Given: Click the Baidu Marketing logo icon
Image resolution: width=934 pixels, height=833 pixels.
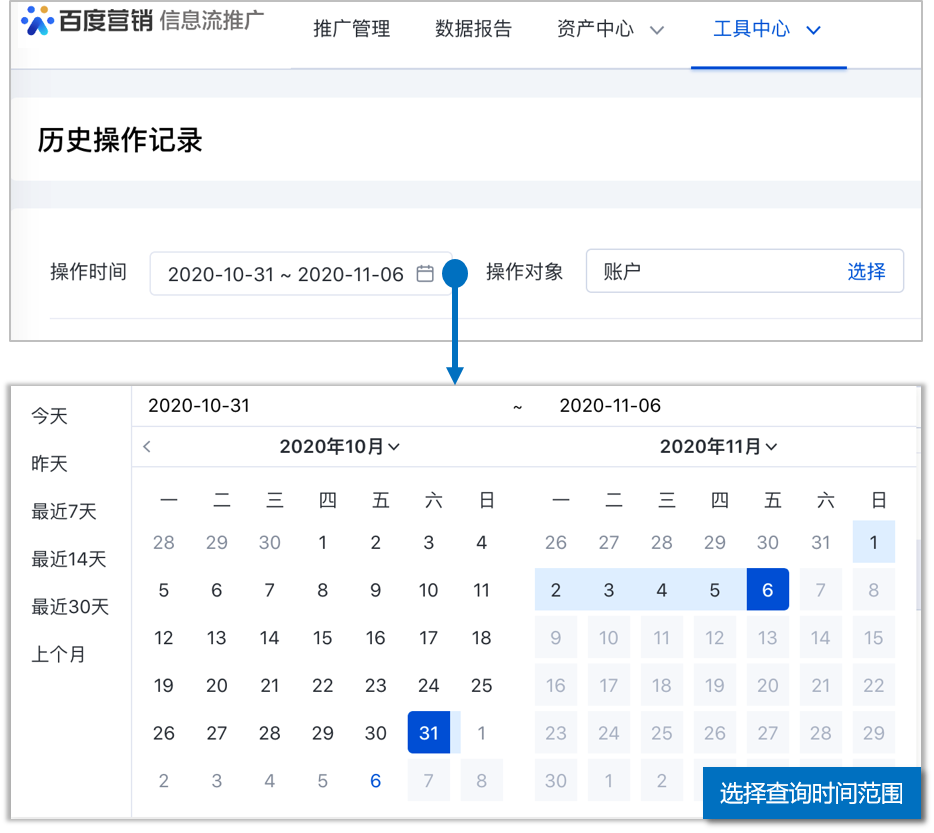Looking at the screenshot, I should pos(38,20).
